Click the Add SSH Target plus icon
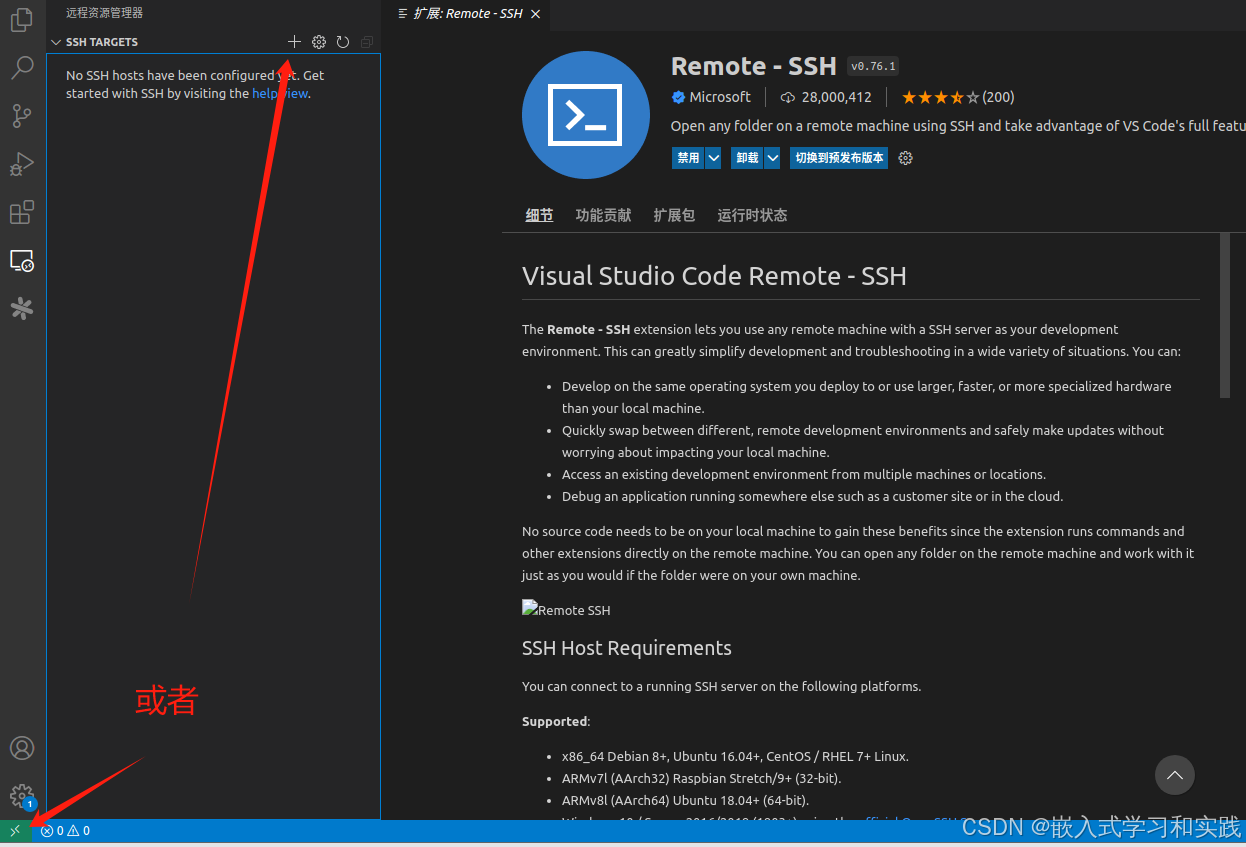1246x847 pixels. click(294, 42)
